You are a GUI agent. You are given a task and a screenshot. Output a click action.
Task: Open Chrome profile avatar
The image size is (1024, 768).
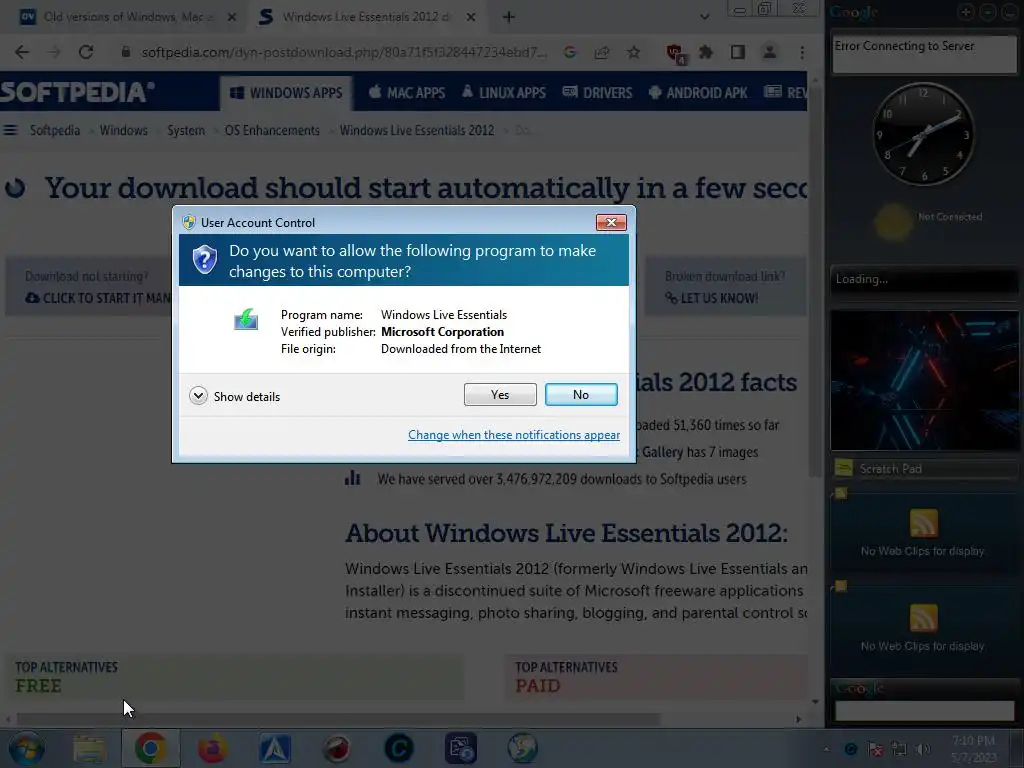click(770, 52)
